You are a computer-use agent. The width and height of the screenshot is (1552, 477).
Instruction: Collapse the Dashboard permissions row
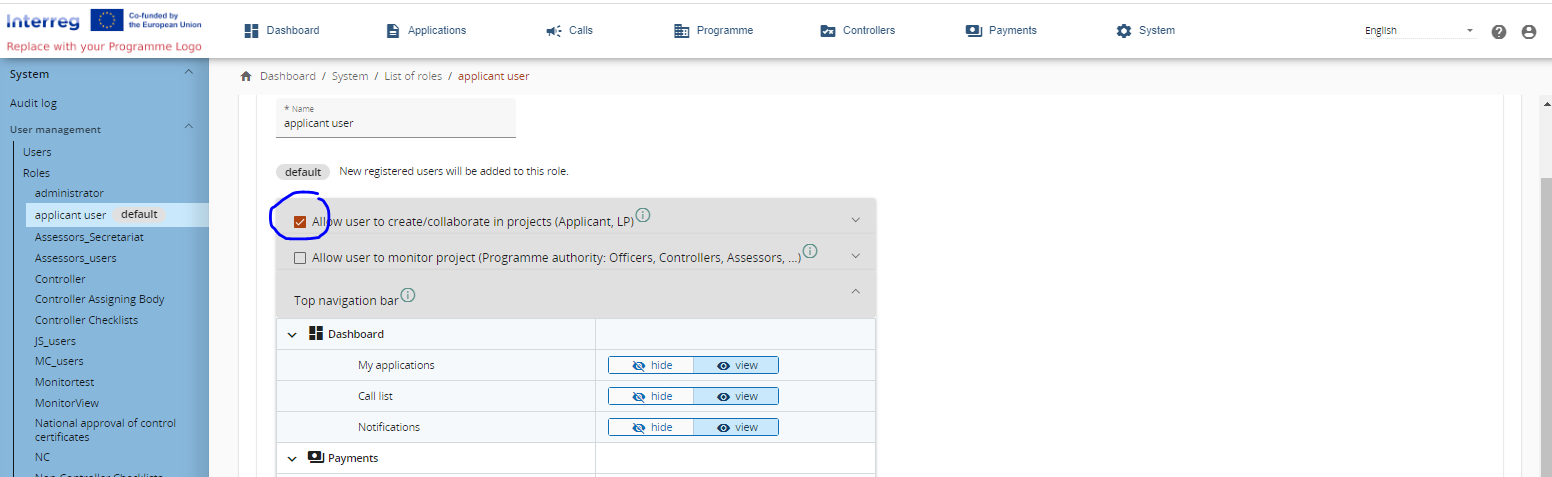292,334
